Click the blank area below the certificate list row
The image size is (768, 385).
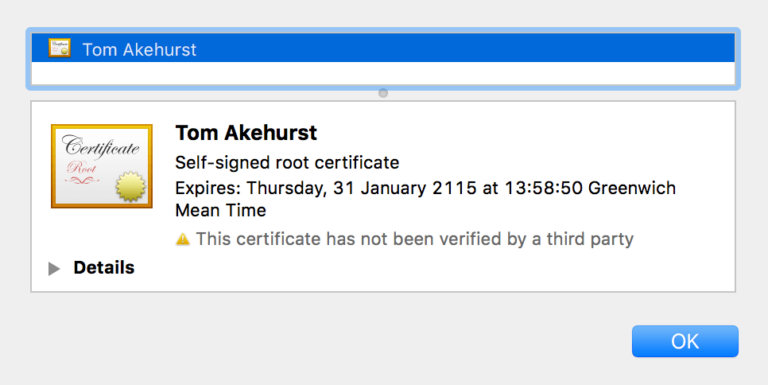pos(383,73)
